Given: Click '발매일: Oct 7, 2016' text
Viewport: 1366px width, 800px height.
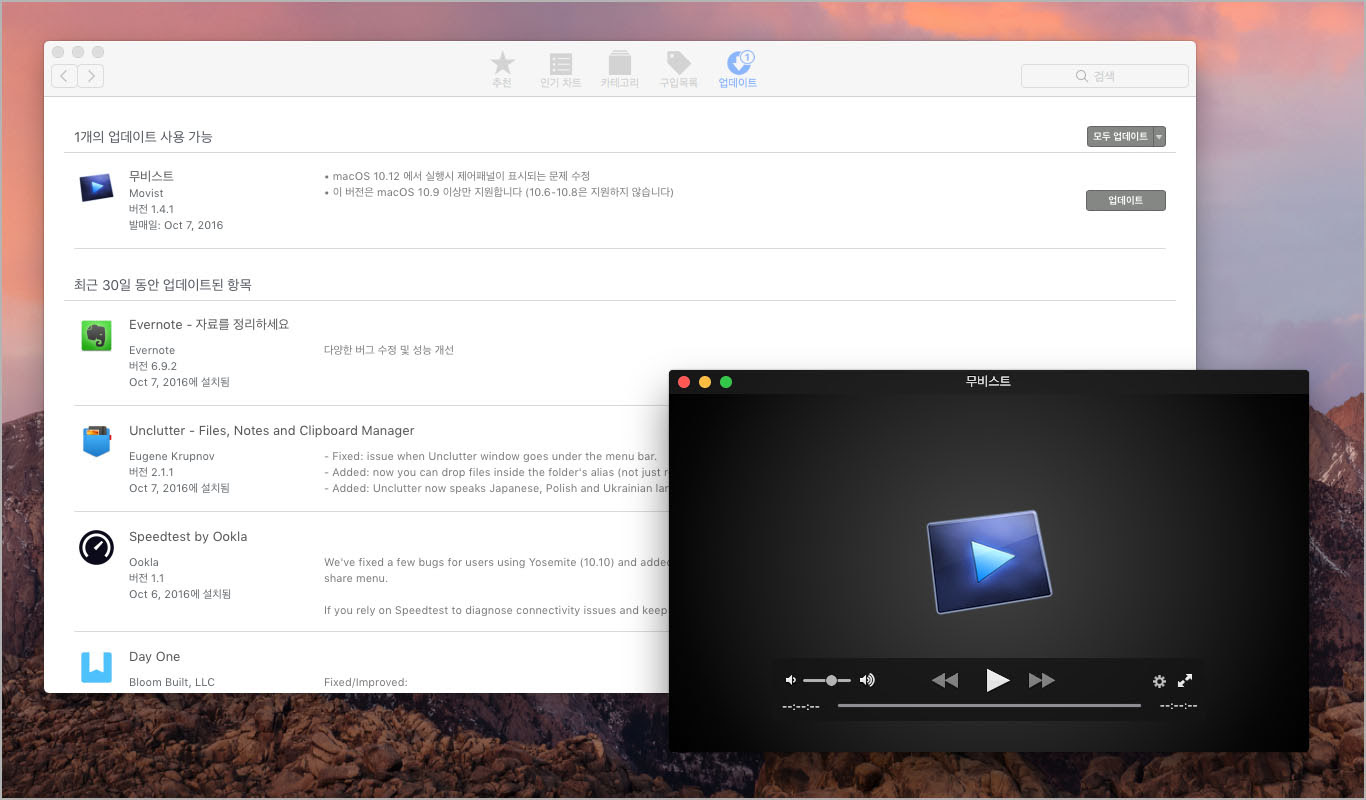Looking at the screenshot, I should pos(176,225).
